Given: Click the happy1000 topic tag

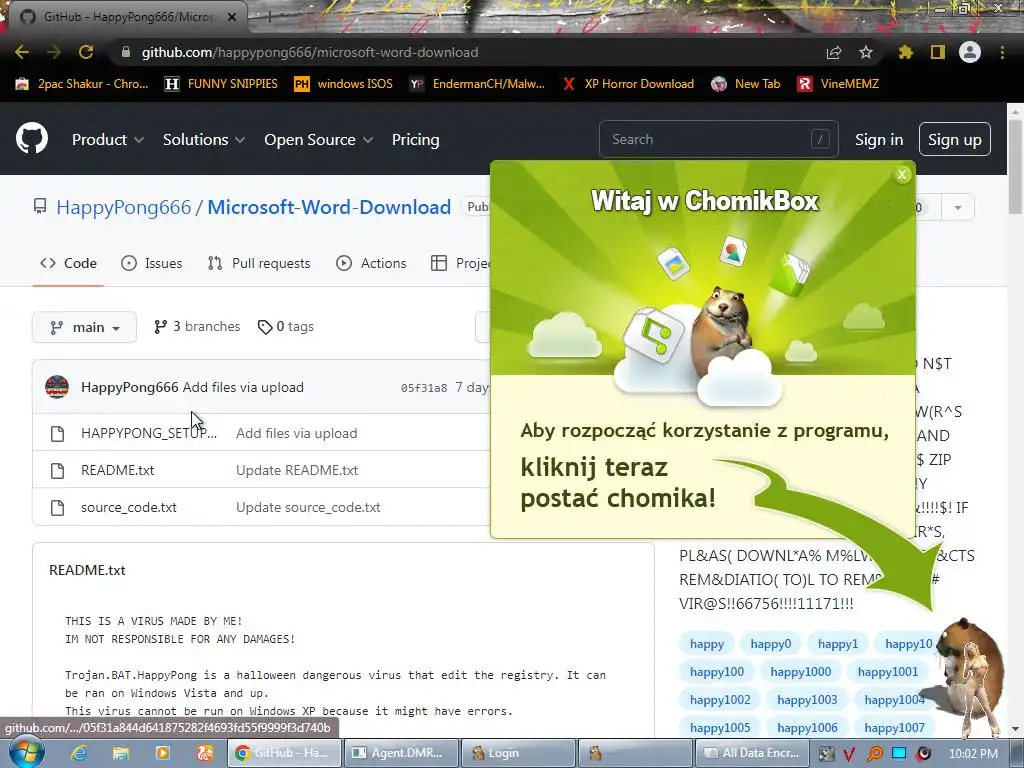Looking at the screenshot, I should click(801, 672).
